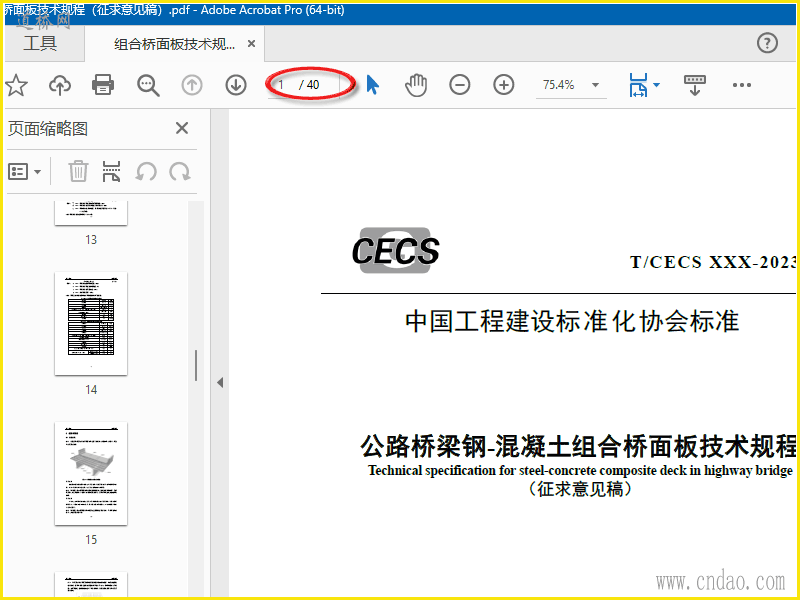800x600 pixels.
Task: Switch to the 组合桥面板技术规... document tab
Action: tap(174, 44)
